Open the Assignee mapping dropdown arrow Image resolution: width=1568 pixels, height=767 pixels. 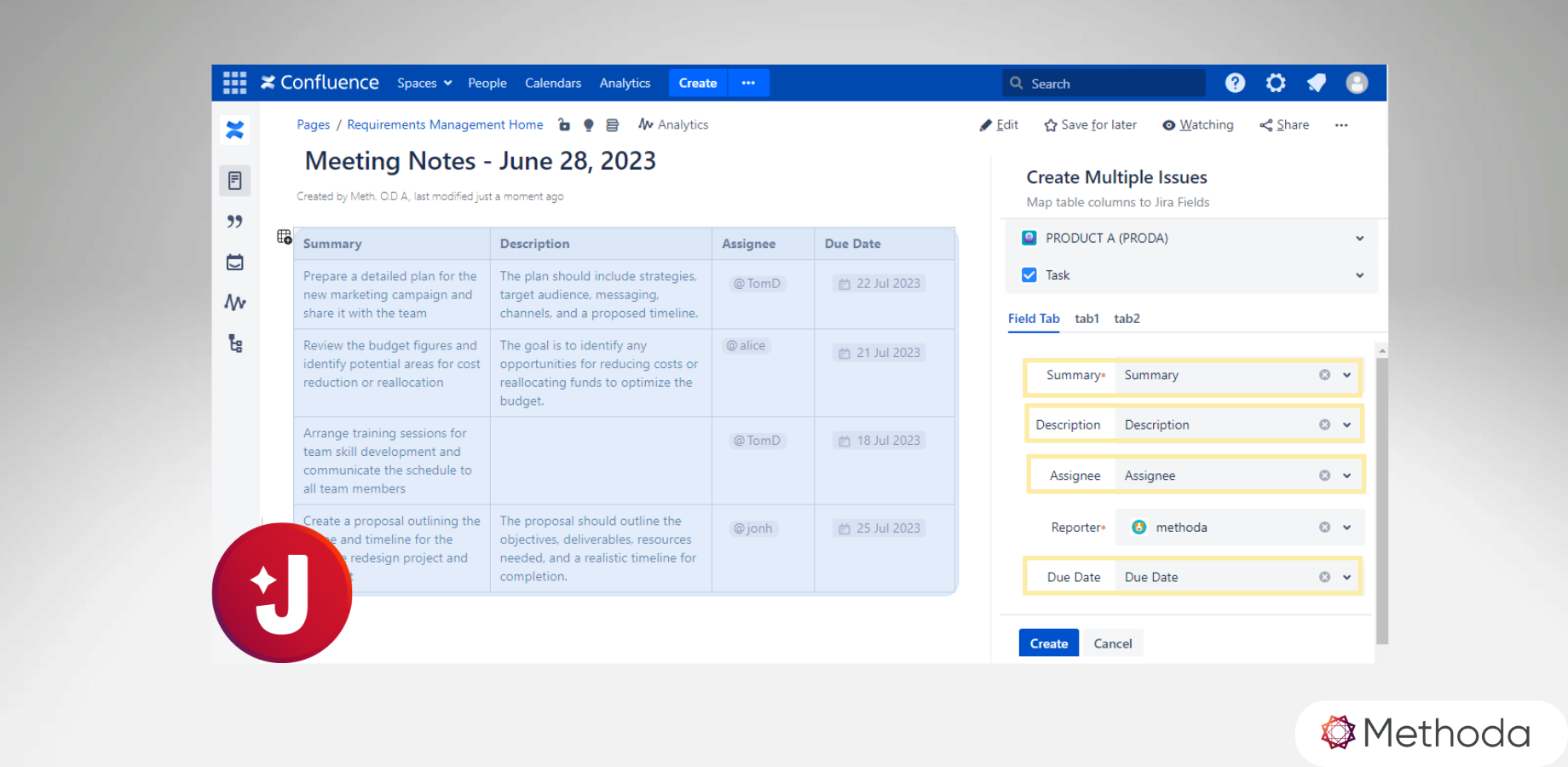click(1347, 476)
